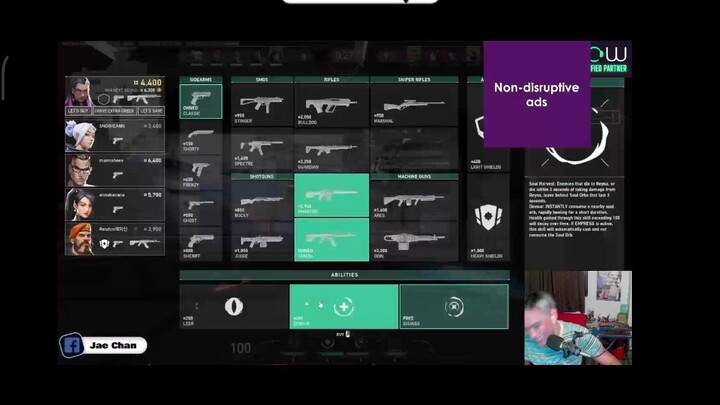Buy the Judge shotgun
720x405 pixels.
(262, 242)
